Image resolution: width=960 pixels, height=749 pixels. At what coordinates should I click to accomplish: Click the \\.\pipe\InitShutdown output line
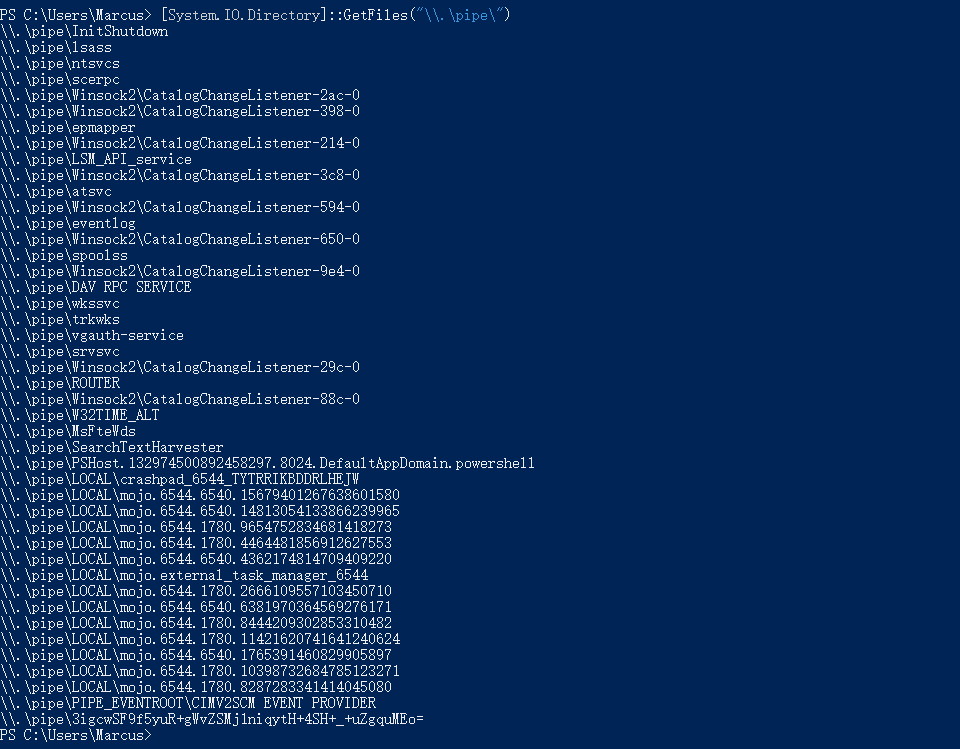coord(84,31)
